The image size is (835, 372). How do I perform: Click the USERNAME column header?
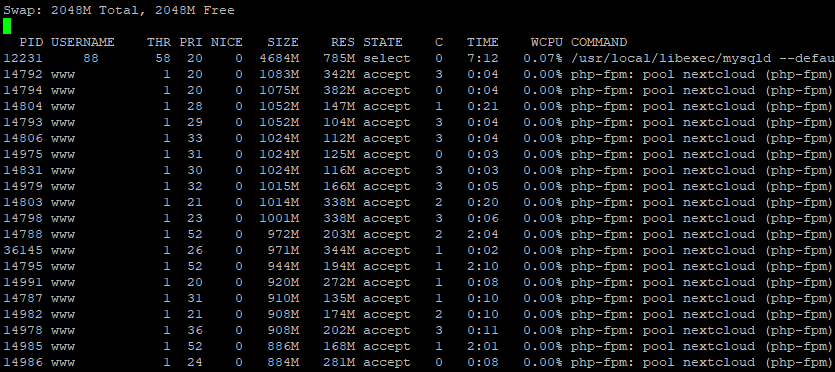(x=83, y=42)
